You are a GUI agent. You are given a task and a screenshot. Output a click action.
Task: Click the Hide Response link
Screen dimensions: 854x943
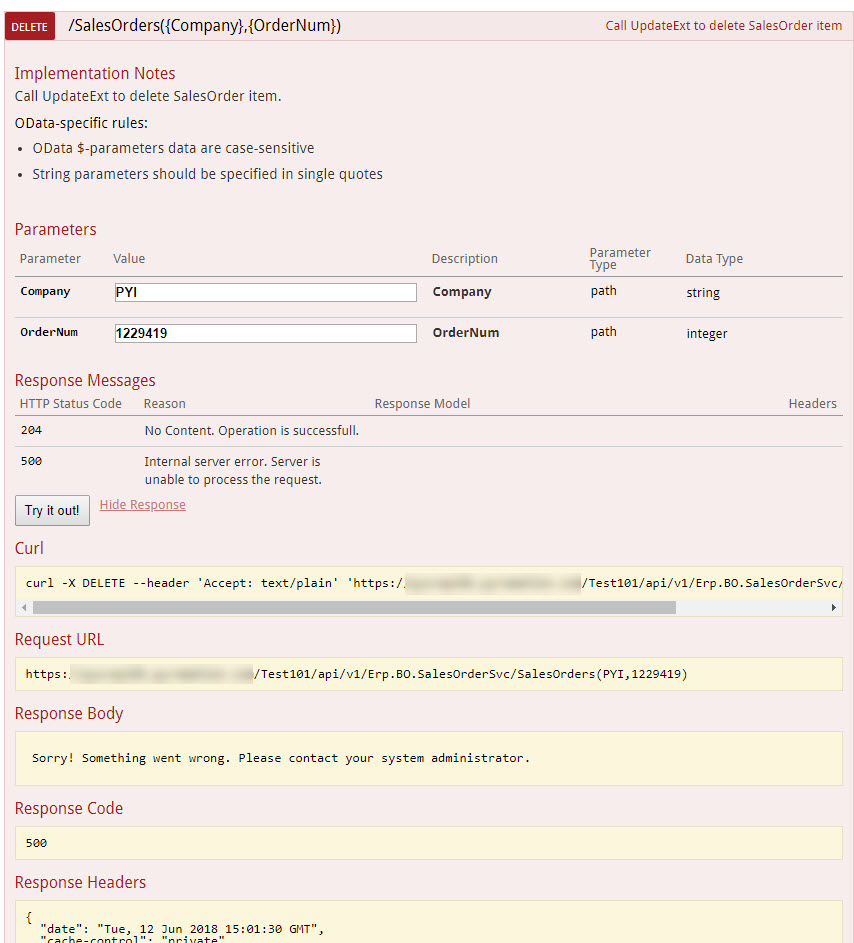[x=143, y=505]
